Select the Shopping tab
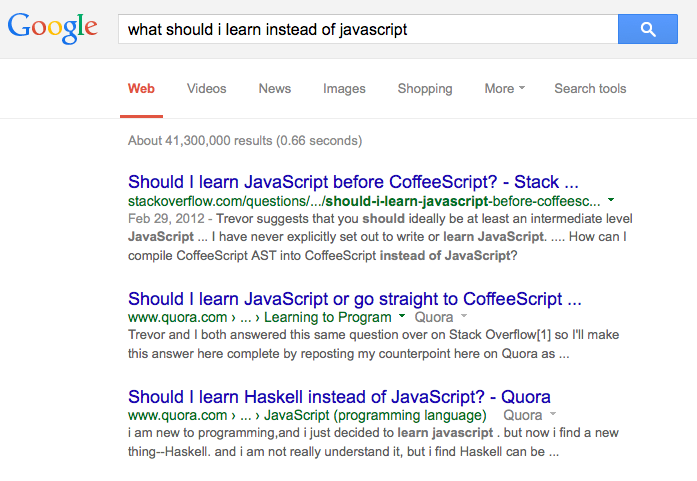 click(425, 88)
